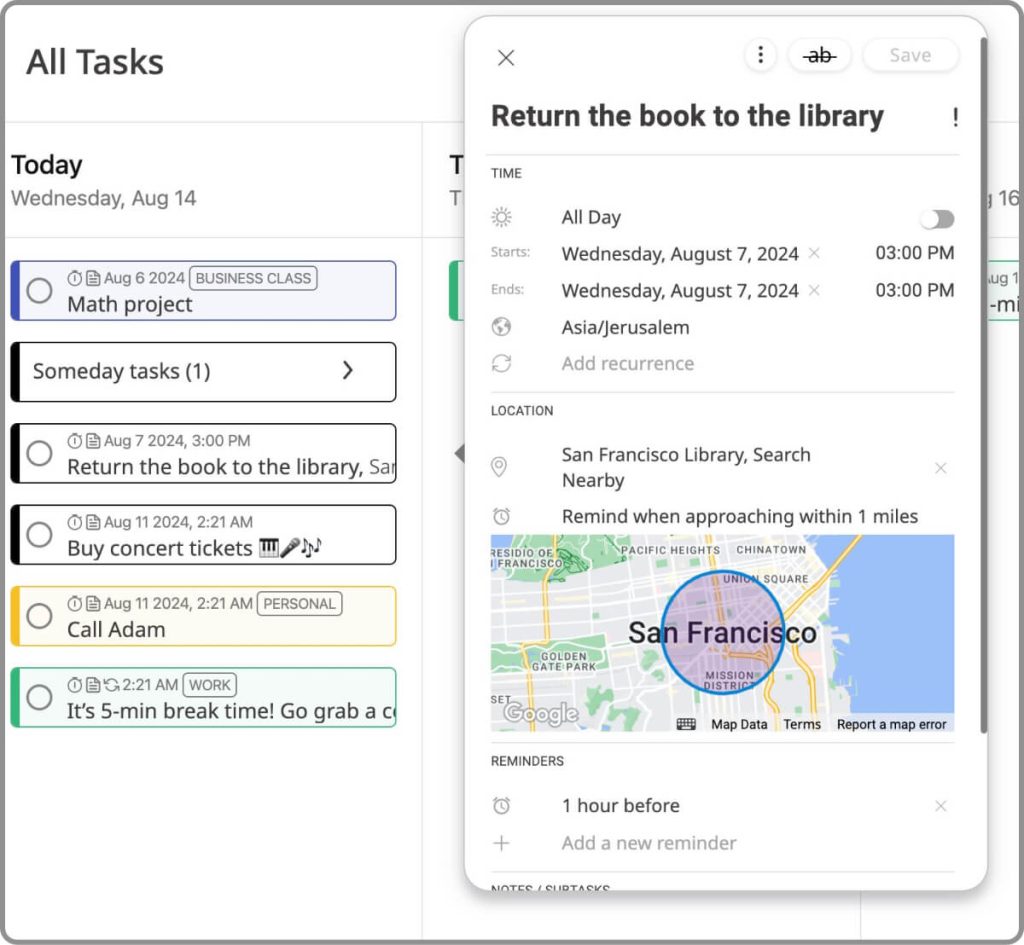Open the Starts date Wednesday, August 7, 2024
This screenshot has height=945, width=1024.
[x=680, y=253]
